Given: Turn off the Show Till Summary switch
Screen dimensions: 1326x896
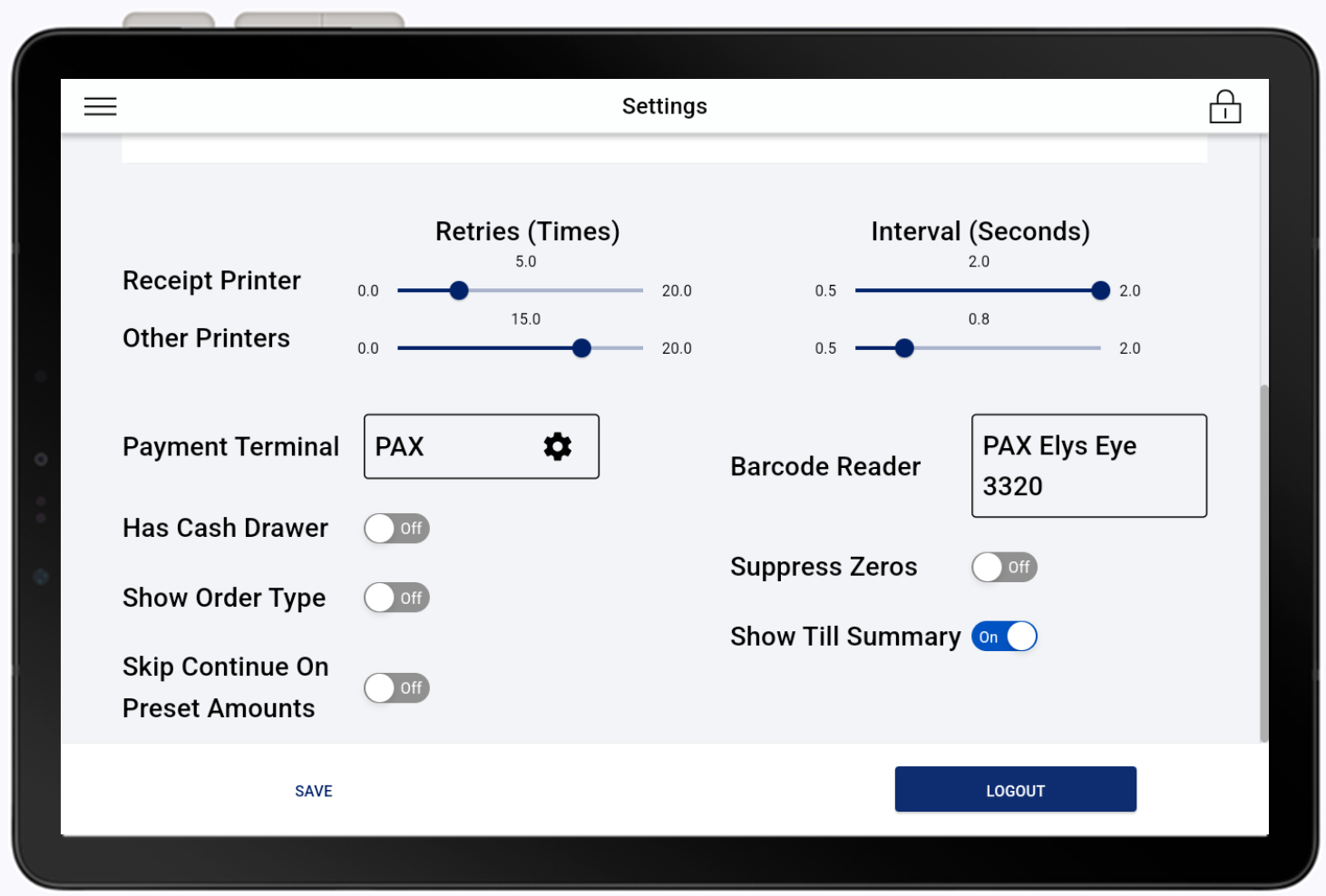Looking at the screenshot, I should tap(1004, 637).
